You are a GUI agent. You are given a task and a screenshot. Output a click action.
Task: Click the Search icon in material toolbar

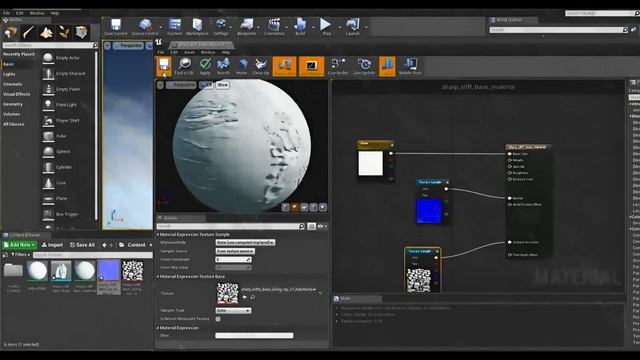[x=223, y=67]
